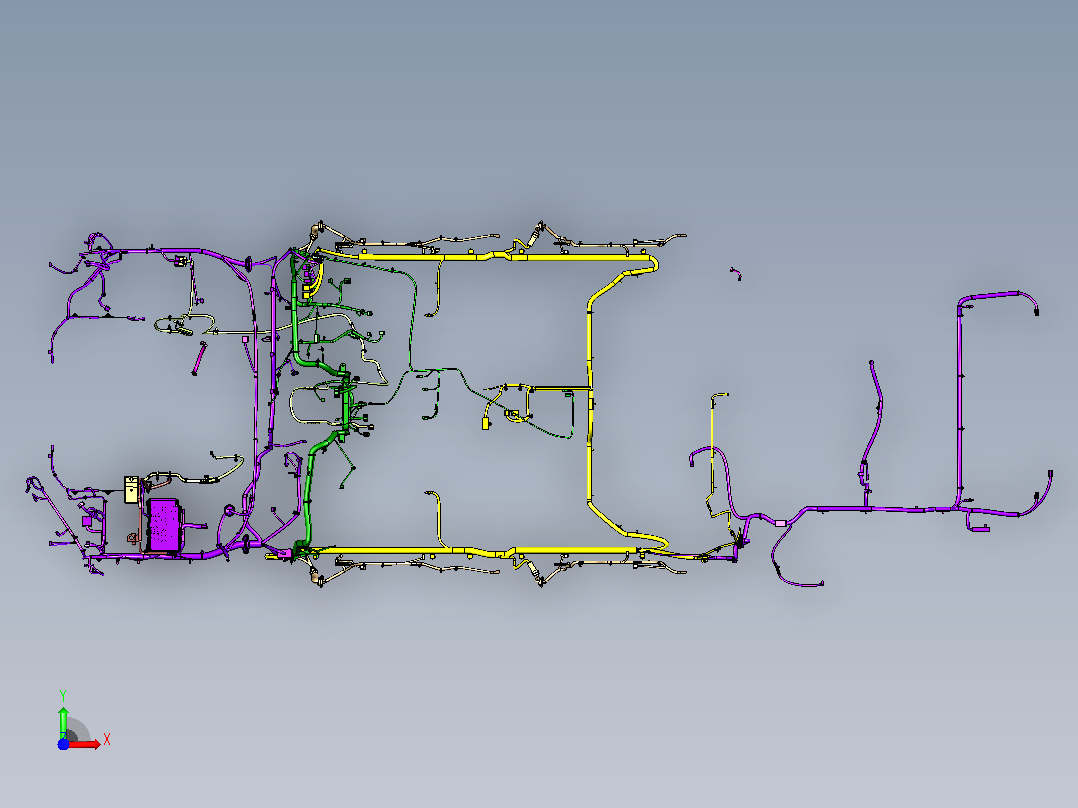The height and width of the screenshot is (808, 1078).
Task: Select the tall vertical purple harness on the far right
Action: tap(960, 406)
